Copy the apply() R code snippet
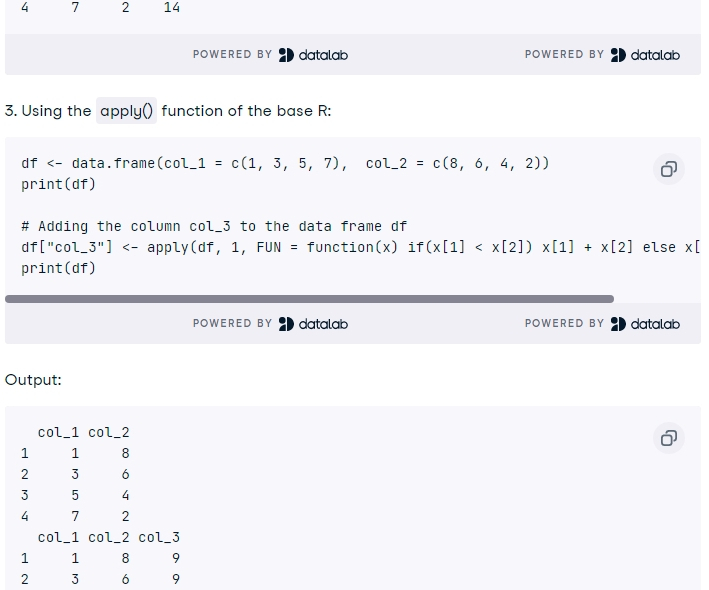The image size is (709, 590). (668, 169)
